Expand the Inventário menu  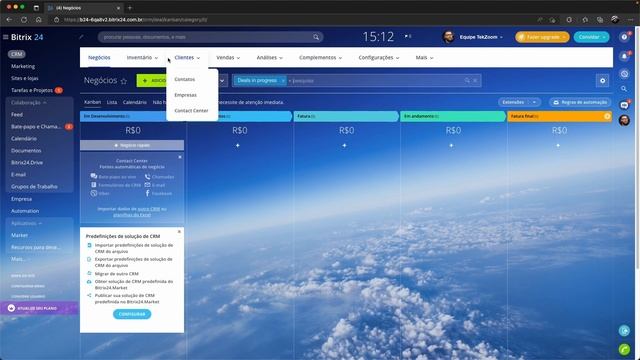coord(142,58)
